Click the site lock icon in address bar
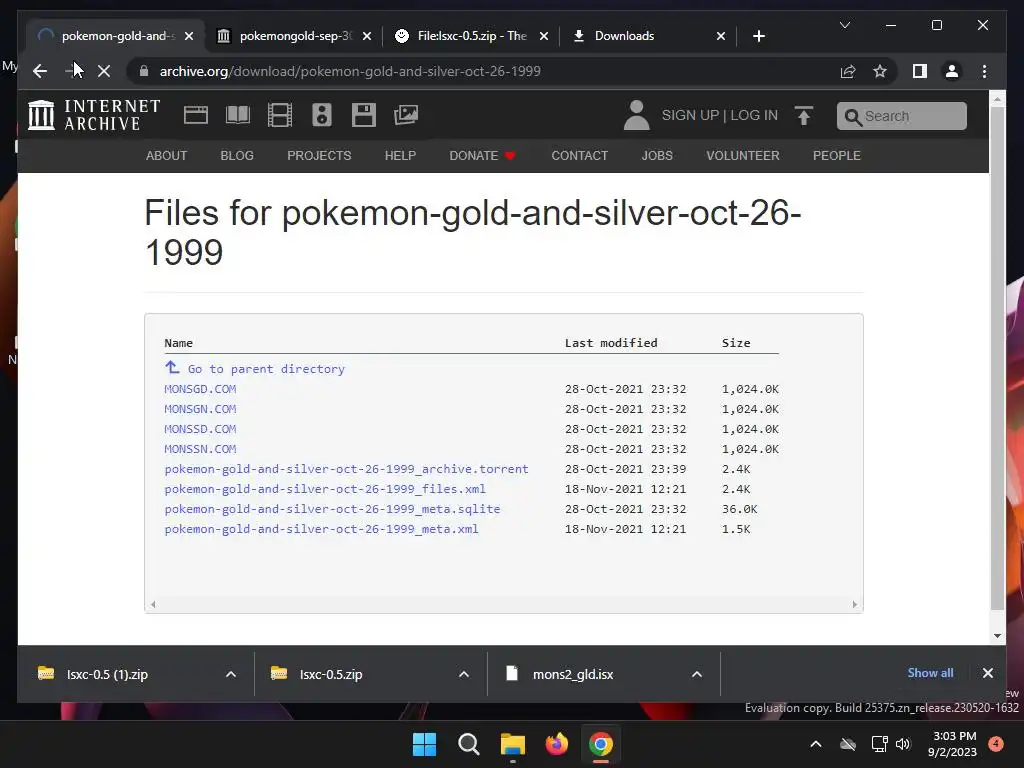The image size is (1024, 768). coord(144,71)
